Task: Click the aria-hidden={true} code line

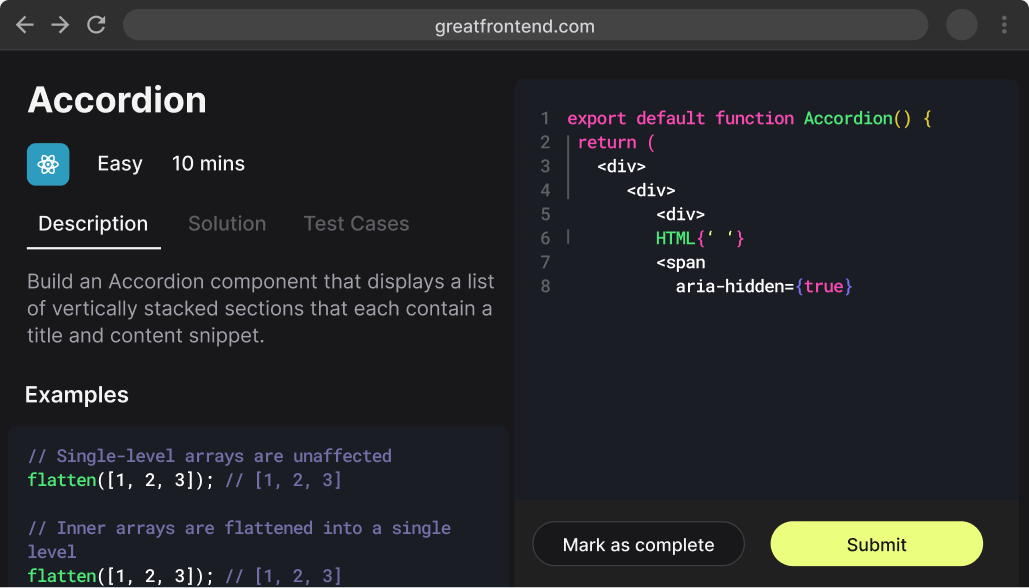Action: [764, 286]
